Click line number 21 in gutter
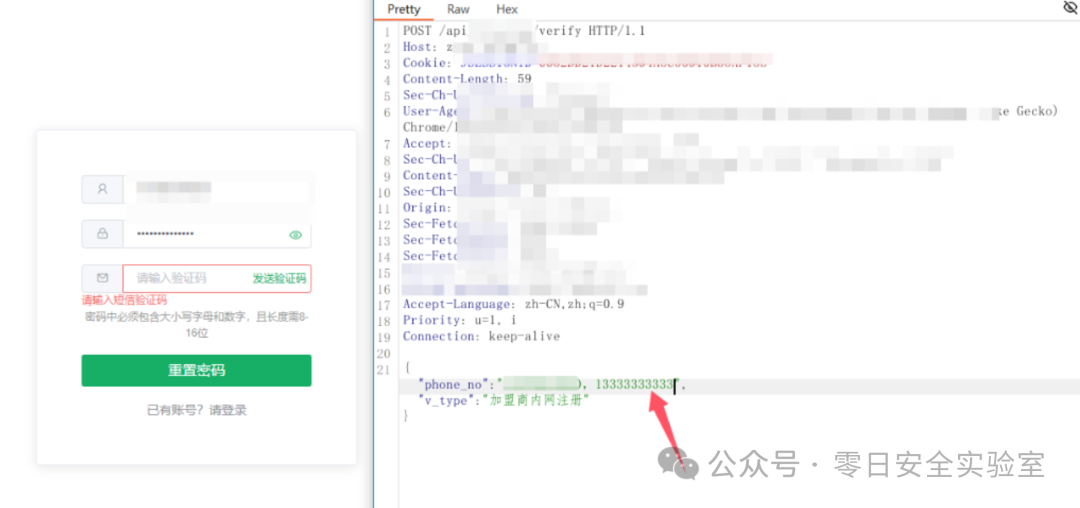 384,370
